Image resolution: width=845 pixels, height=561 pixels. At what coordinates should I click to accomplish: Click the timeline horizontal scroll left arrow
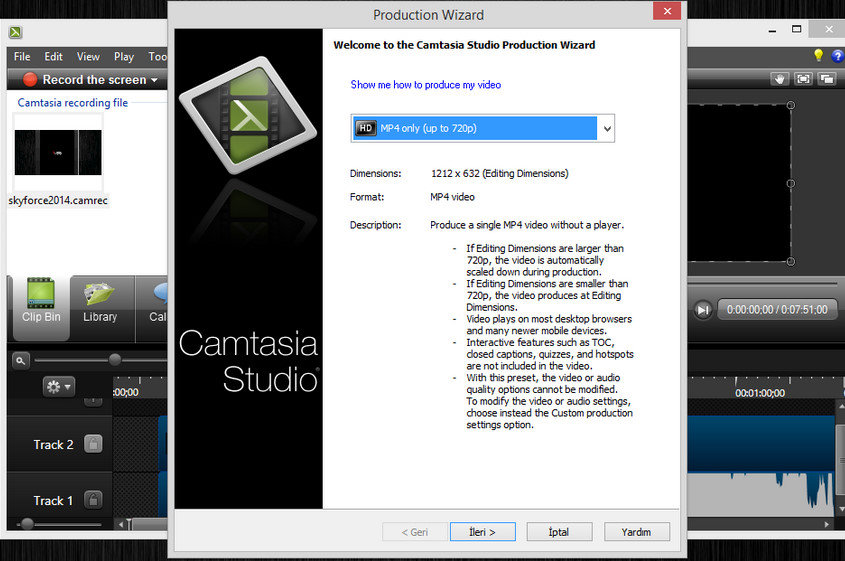(121, 524)
